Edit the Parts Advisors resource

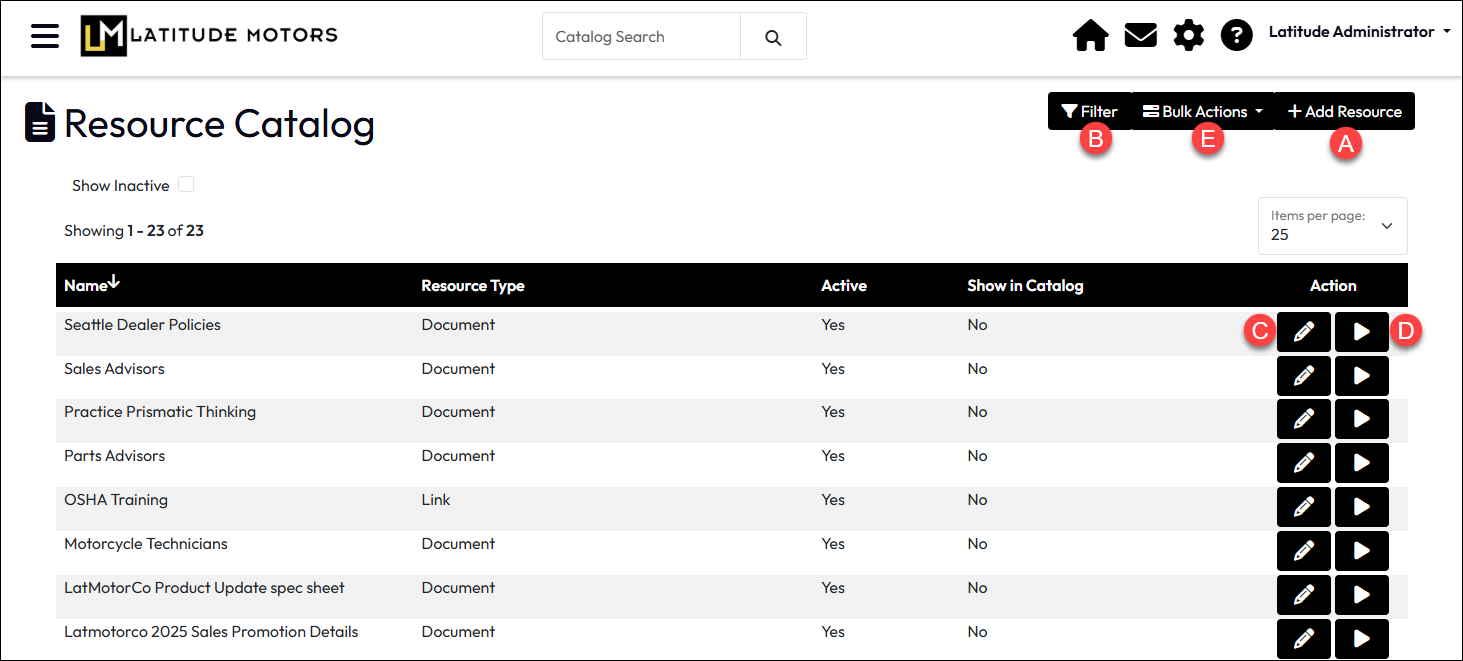click(1304, 463)
